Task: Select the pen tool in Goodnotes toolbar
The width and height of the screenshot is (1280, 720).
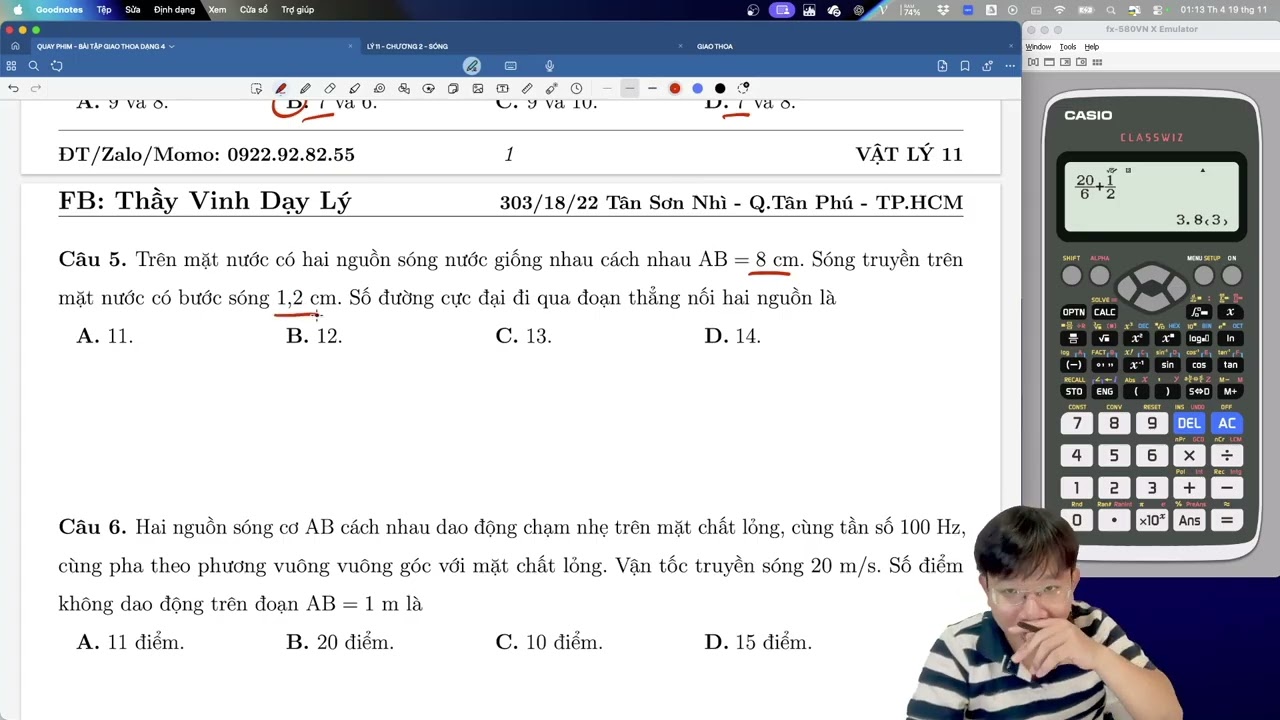Action: [x=281, y=89]
